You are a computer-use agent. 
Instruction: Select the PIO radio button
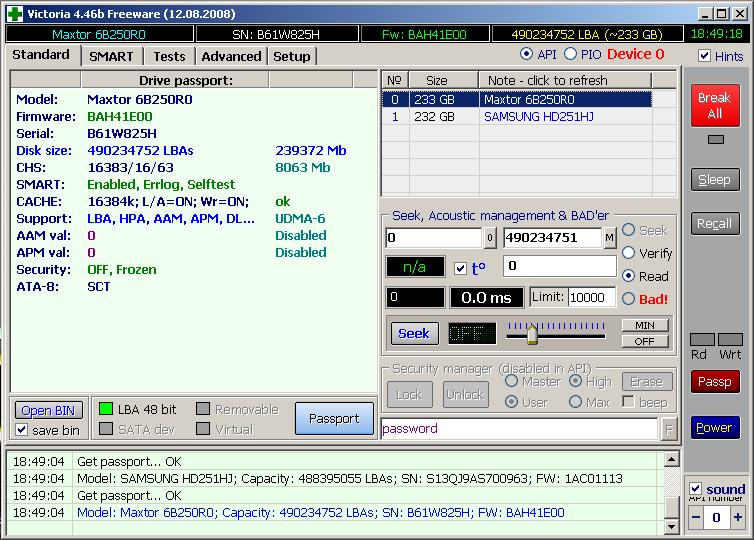point(571,54)
